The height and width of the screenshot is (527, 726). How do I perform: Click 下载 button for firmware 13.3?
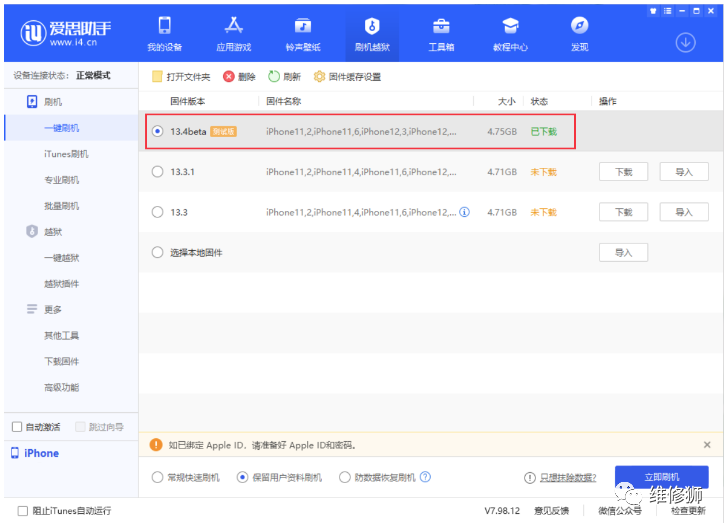(x=623, y=212)
